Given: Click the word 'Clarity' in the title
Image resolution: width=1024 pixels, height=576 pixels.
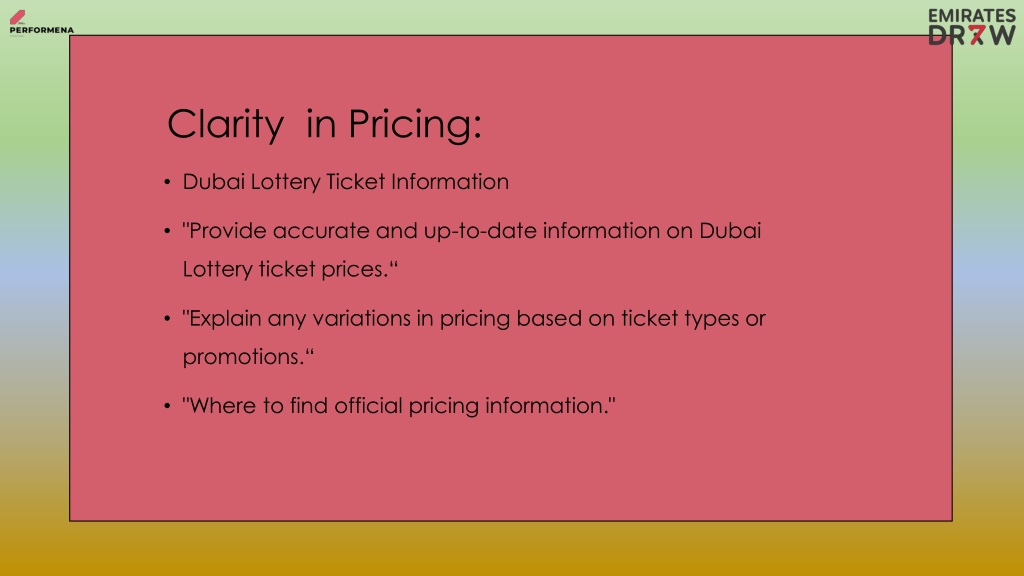Looking at the screenshot, I should pyautogui.click(x=225, y=124).
